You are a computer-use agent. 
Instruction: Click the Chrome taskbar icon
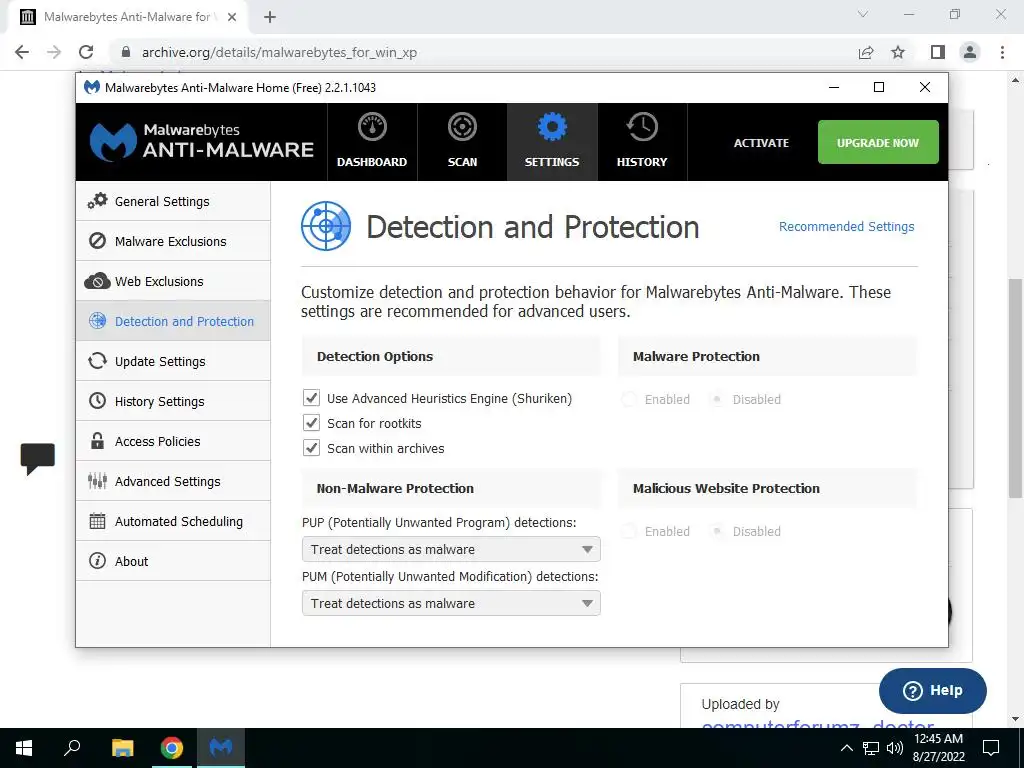172,748
